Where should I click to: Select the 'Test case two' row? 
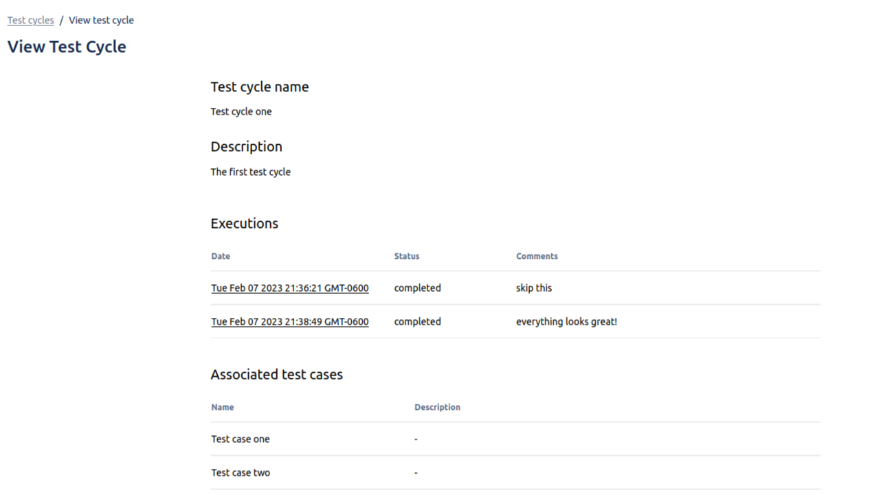pyautogui.click(x=240, y=473)
